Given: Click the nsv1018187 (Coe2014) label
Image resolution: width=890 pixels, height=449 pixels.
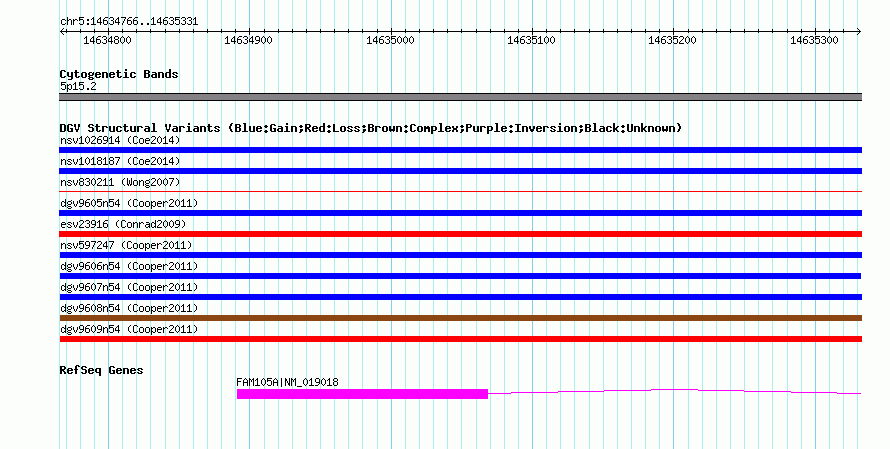Looking at the screenshot, I should 120,161.
